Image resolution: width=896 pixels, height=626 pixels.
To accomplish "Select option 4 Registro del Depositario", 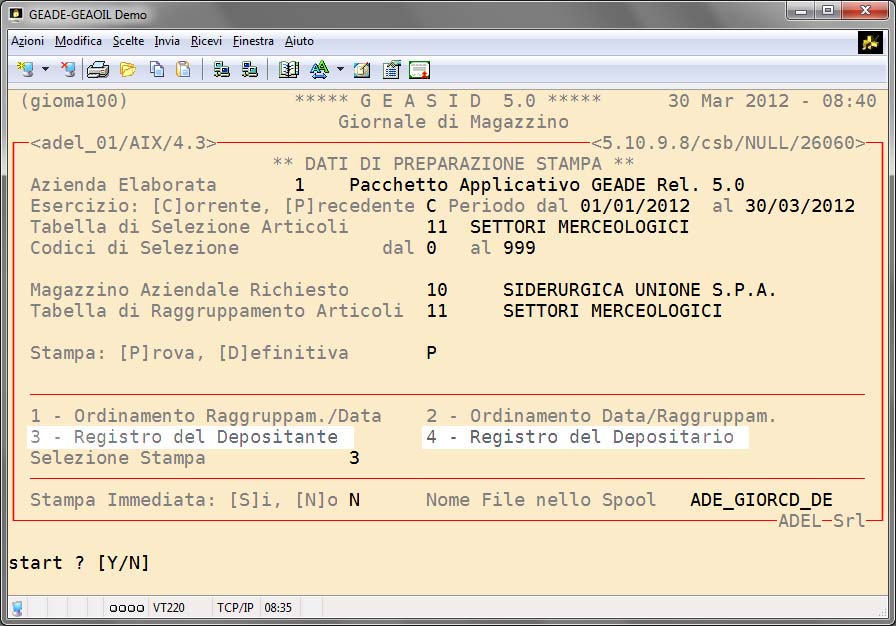I will click(585, 437).
